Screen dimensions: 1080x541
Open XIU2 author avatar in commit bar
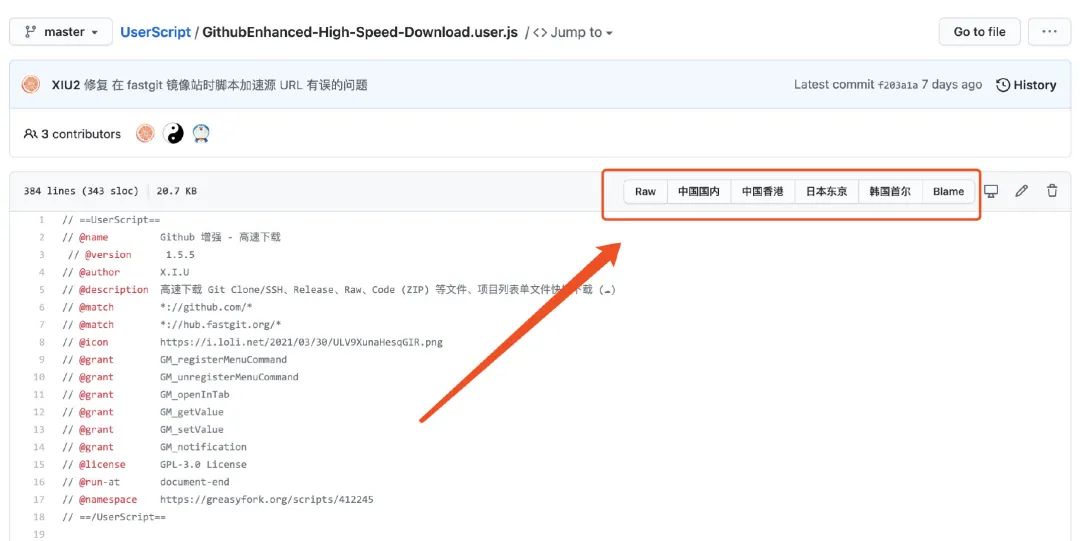tap(31, 85)
